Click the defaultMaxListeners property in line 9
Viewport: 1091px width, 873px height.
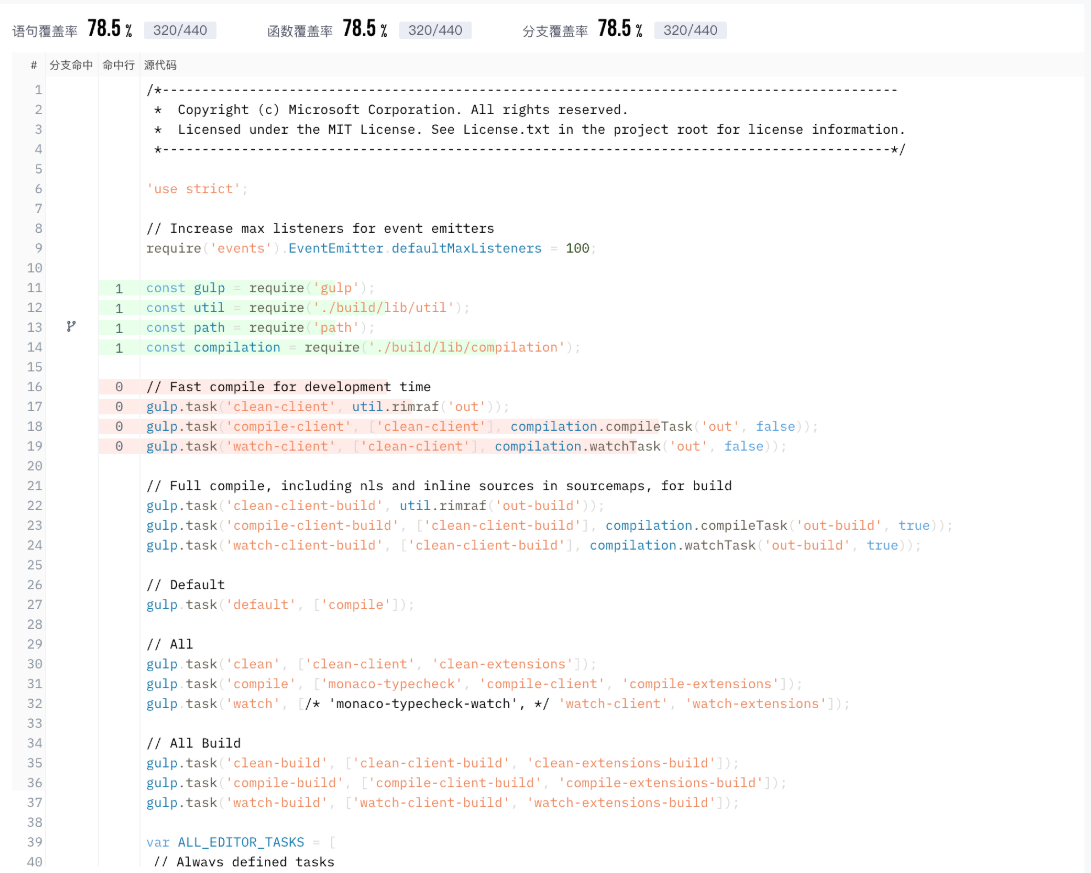466,248
